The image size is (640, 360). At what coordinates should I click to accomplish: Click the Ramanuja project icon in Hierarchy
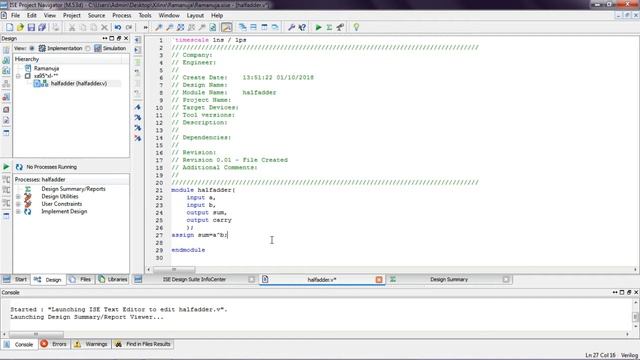click(28, 68)
